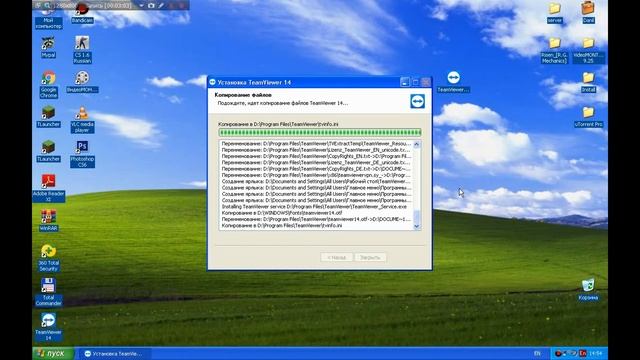Click the TeamViewer logo in the installer header
640x360 pixels.
point(417,101)
